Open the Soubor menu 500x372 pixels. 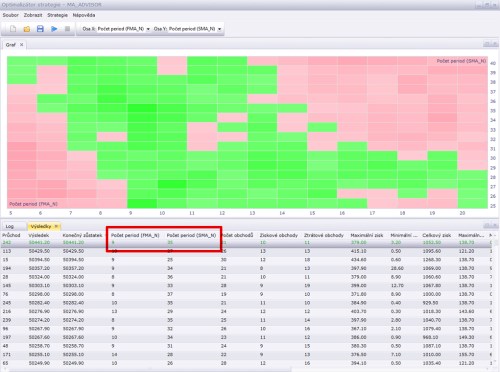tap(11, 15)
